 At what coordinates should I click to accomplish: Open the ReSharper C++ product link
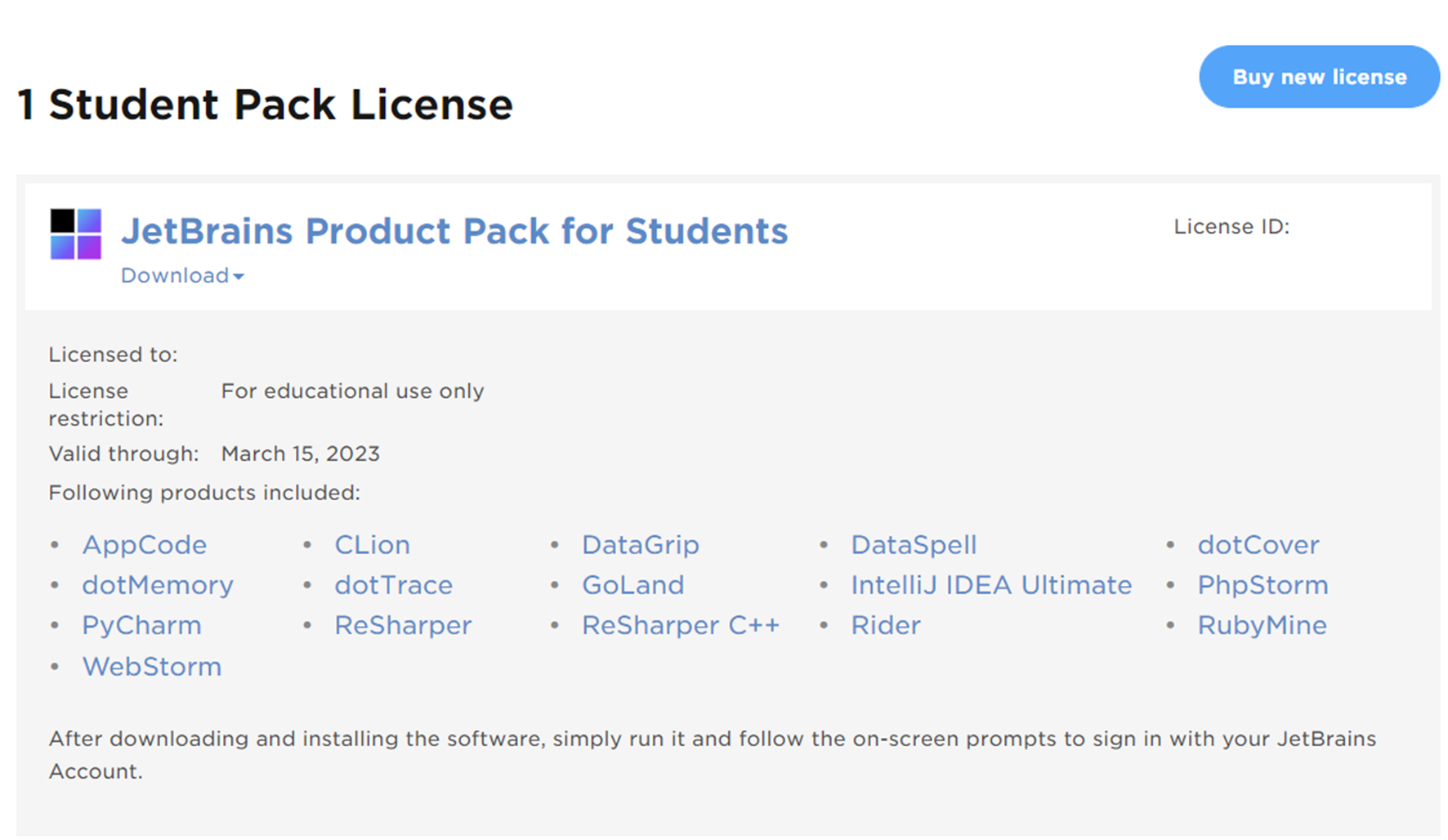tap(681, 626)
